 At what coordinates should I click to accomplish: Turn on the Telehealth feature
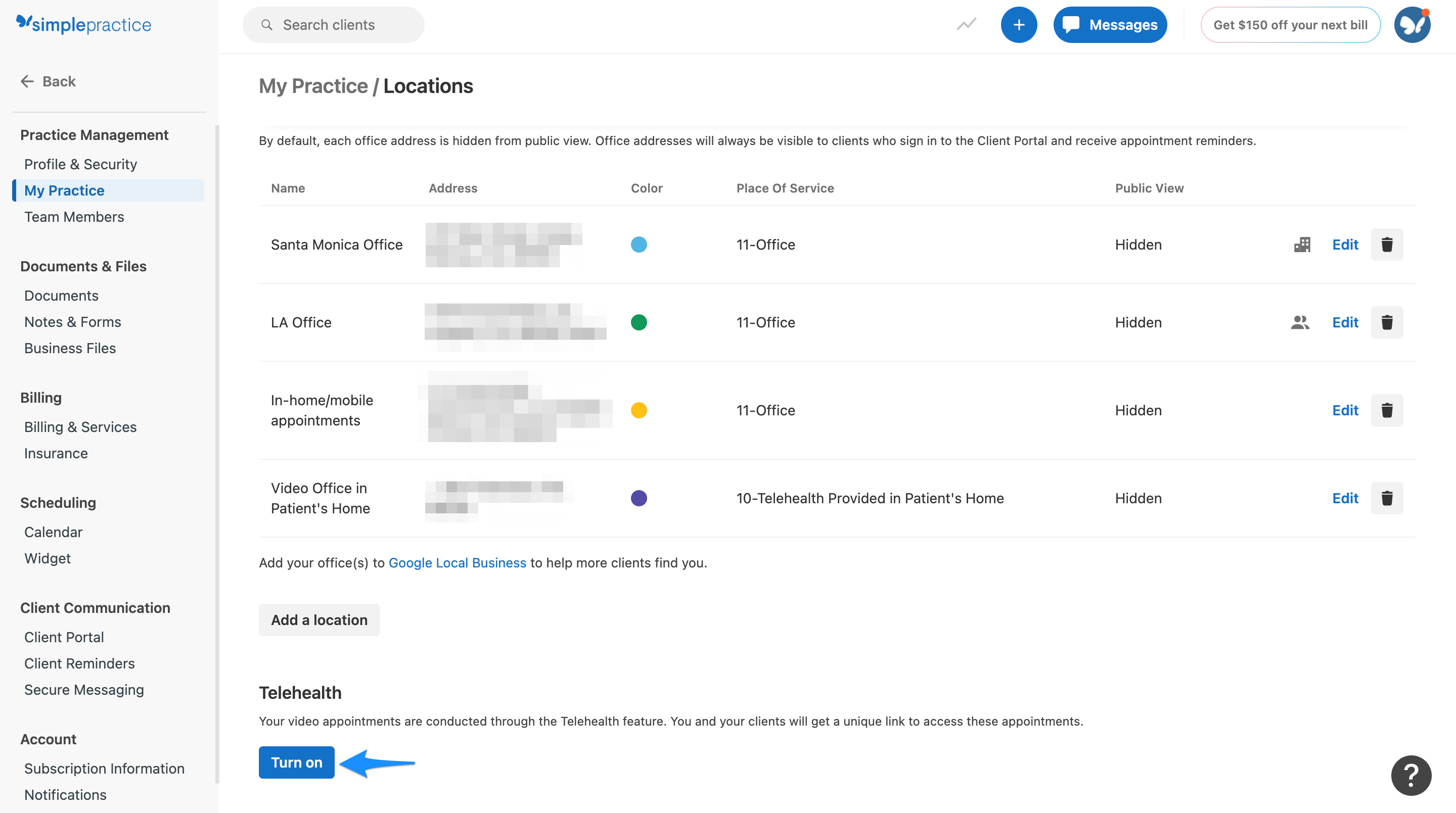296,762
